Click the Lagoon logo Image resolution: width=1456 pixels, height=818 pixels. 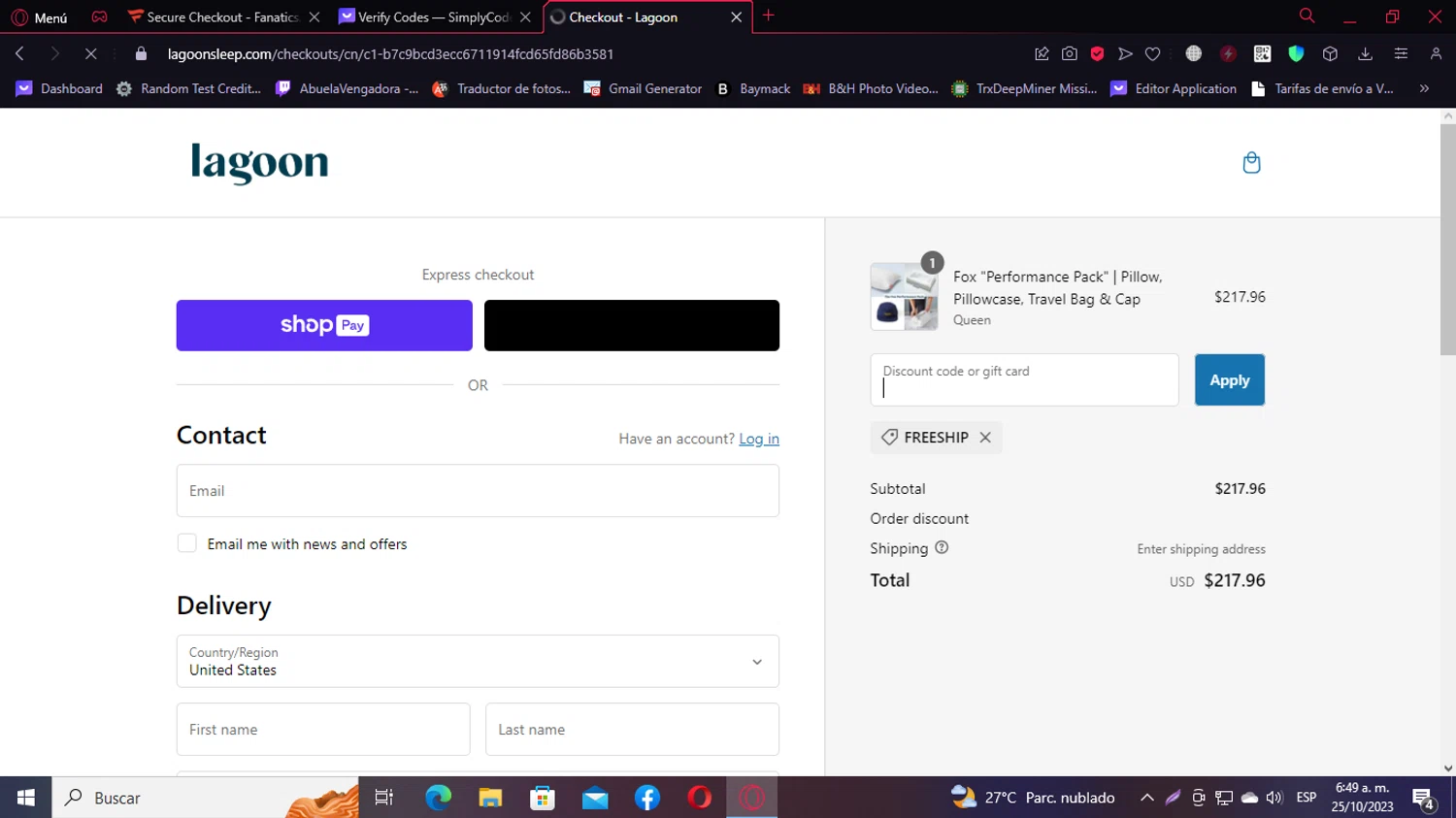259,163
